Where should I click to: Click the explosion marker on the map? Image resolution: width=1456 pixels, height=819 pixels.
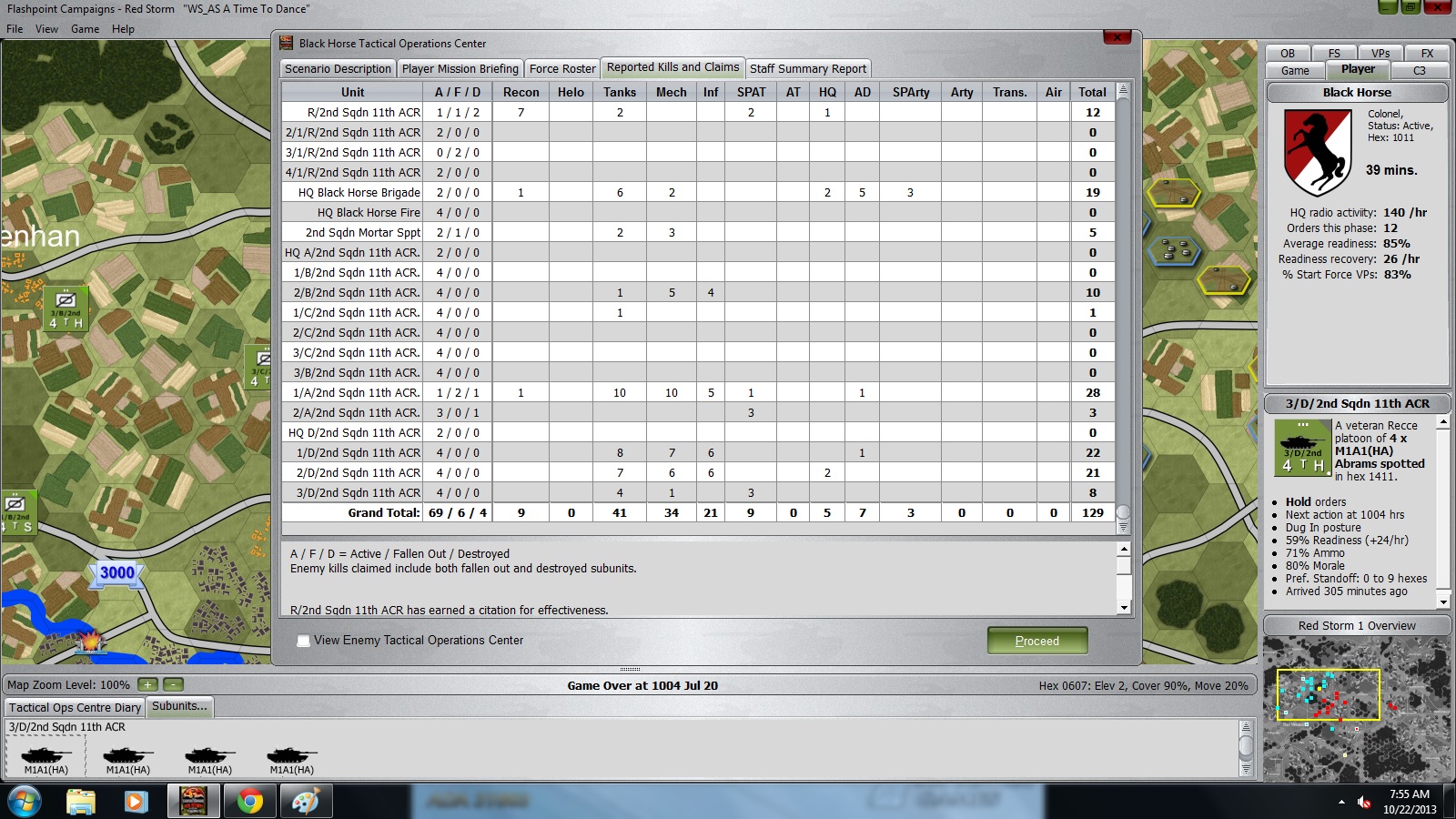coord(92,642)
